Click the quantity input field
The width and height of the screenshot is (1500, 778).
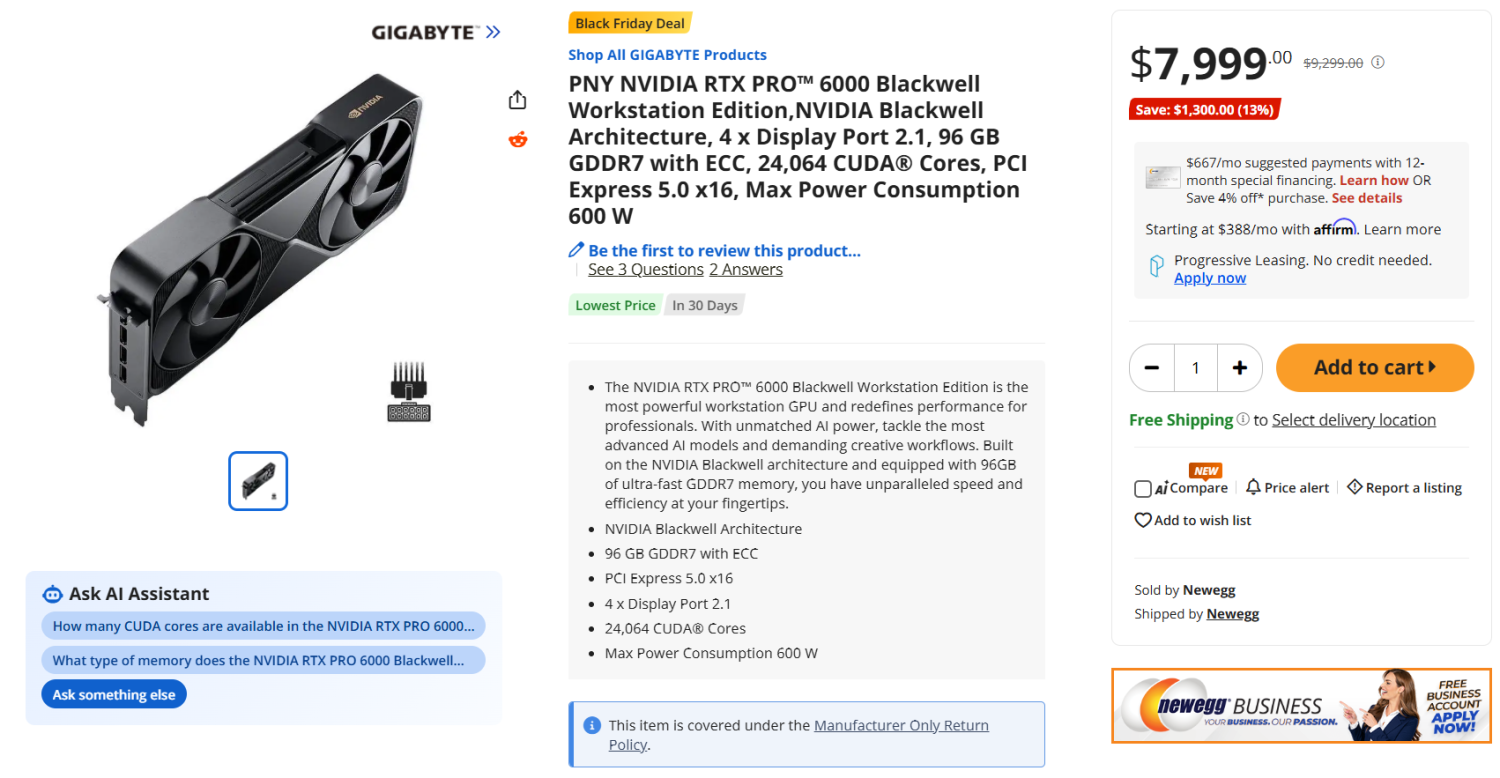(x=1195, y=368)
